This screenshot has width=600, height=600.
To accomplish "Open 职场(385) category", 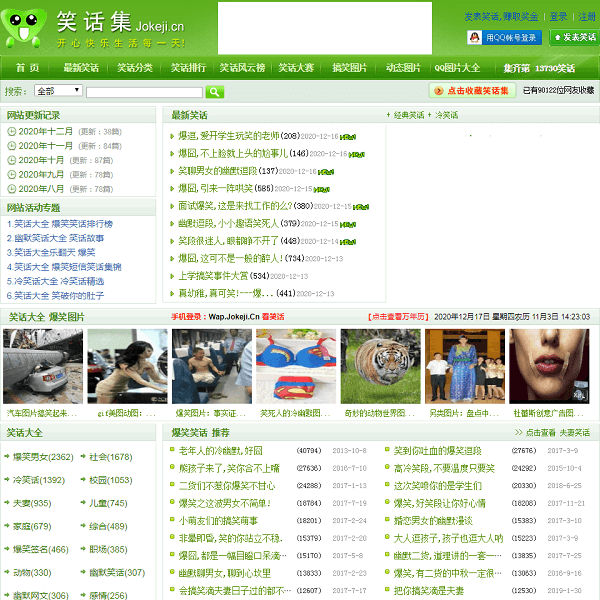I will coord(108,549).
